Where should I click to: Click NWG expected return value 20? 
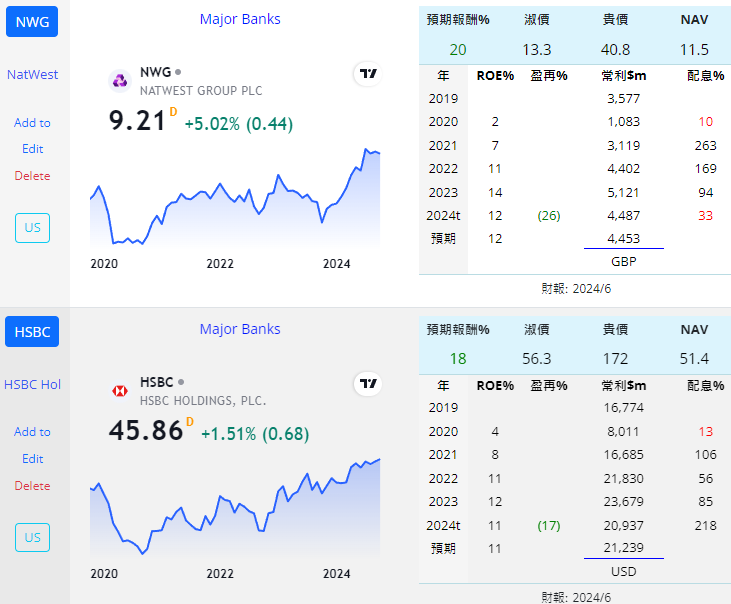(458, 50)
